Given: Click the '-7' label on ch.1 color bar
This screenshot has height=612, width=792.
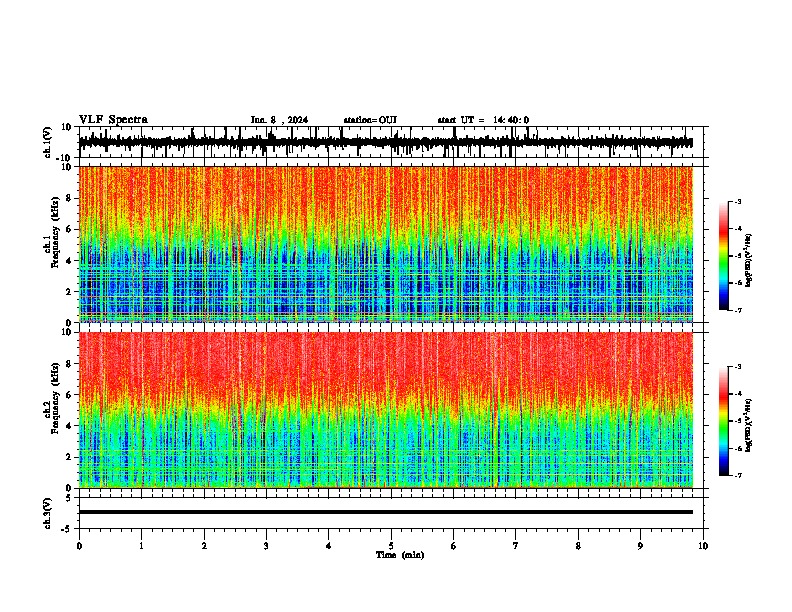Looking at the screenshot, I should coord(738,310).
